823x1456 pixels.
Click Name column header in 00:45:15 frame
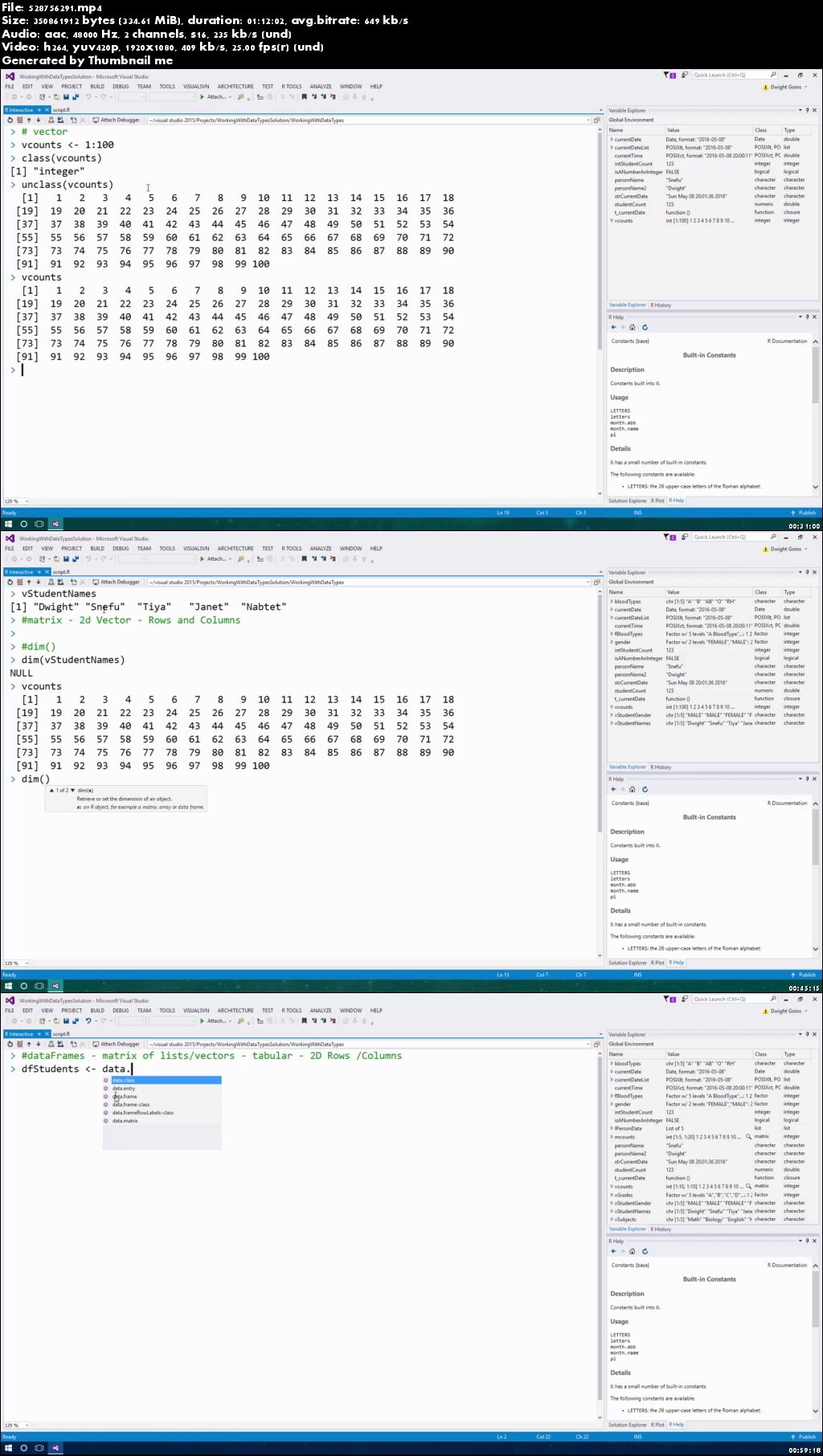[x=636, y=592]
